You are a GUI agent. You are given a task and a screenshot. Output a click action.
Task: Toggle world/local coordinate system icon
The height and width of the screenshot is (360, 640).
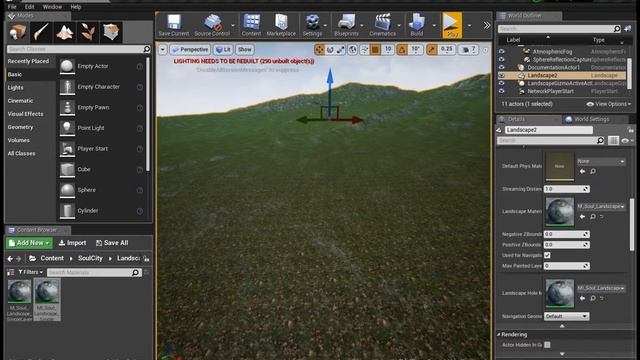[x=353, y=50]
